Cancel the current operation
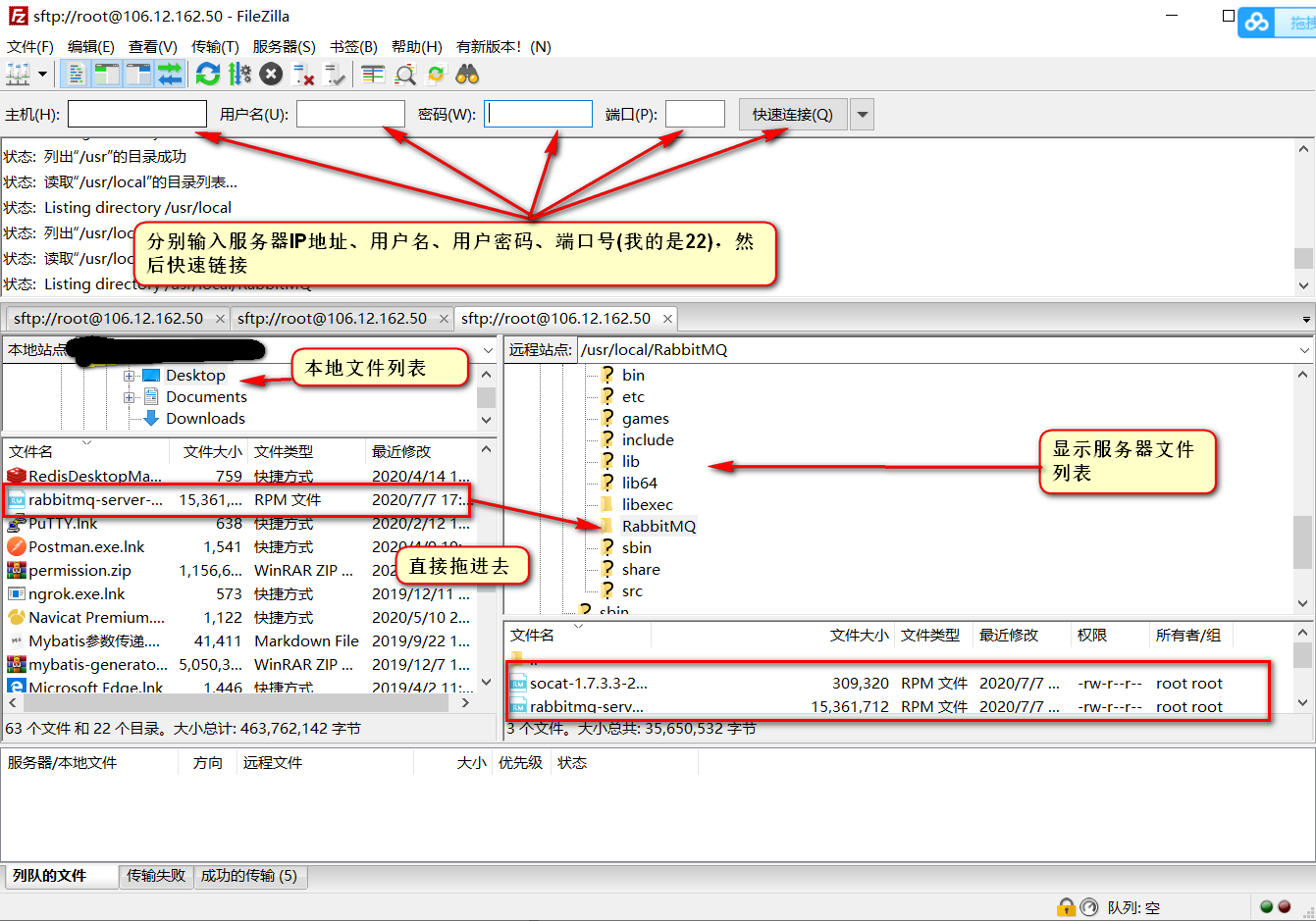 pyautogui.click(x=272, y=74)
